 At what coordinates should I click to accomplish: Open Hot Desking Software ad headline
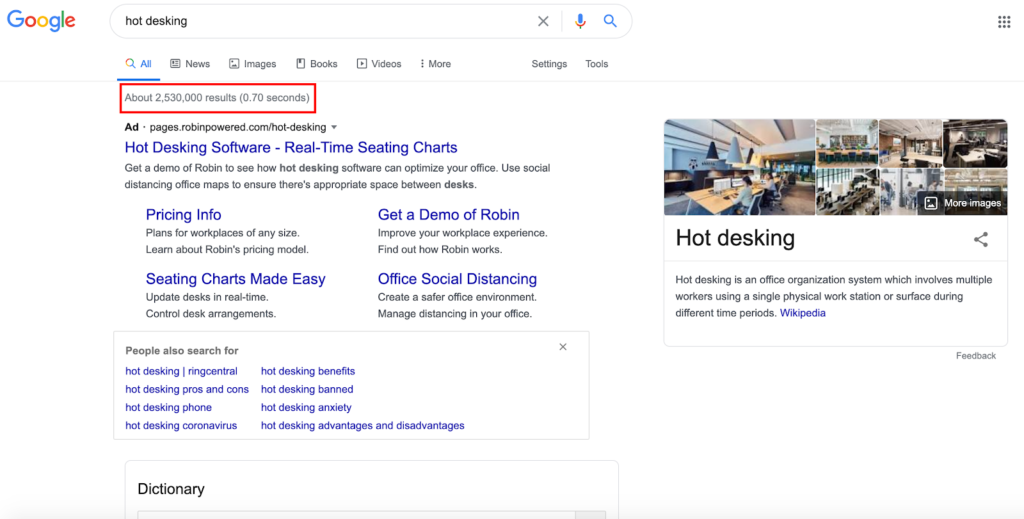291,148
